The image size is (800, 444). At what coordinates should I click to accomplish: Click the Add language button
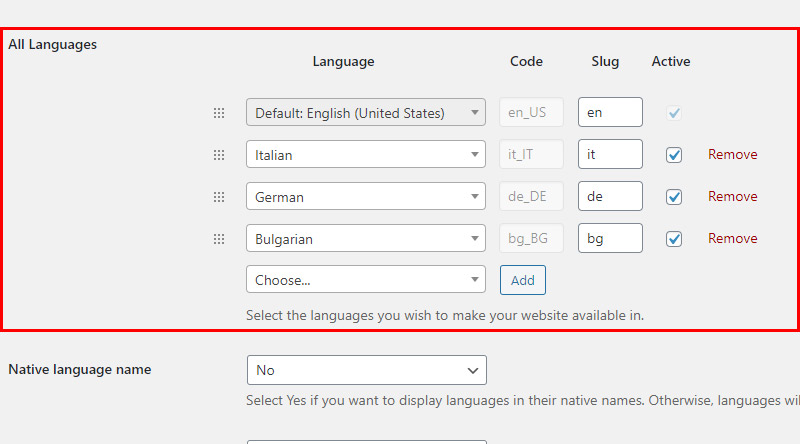point(522,280)
